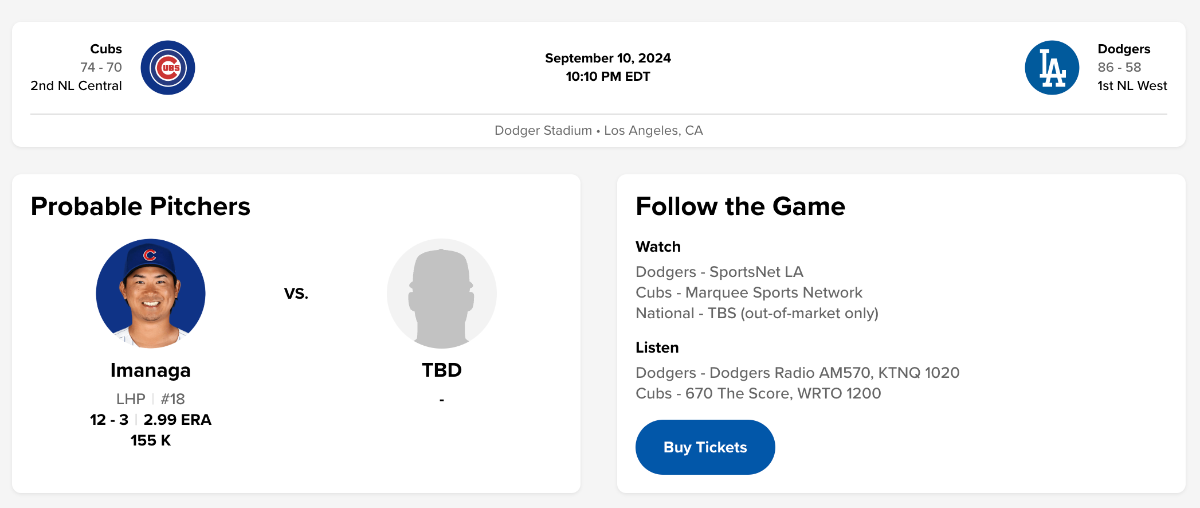Click Dodgers SportsNet LA watch listing
This screenshot has width=1200, height=508.
coord(719,272)
